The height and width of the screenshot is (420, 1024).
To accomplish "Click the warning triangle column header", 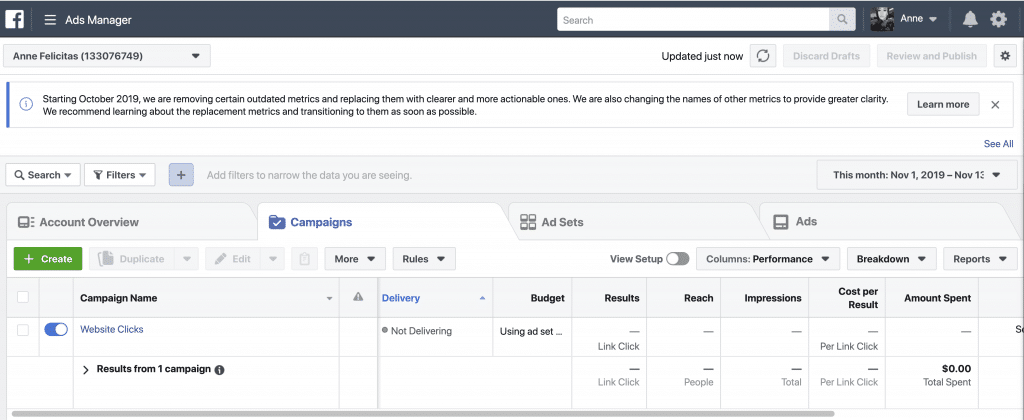I will [358, 297].
